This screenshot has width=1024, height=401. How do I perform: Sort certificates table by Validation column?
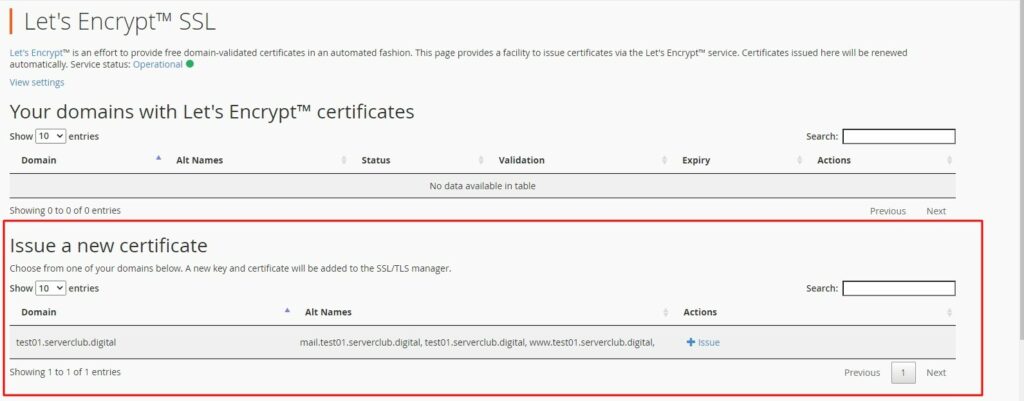click(x=579, y=160)
